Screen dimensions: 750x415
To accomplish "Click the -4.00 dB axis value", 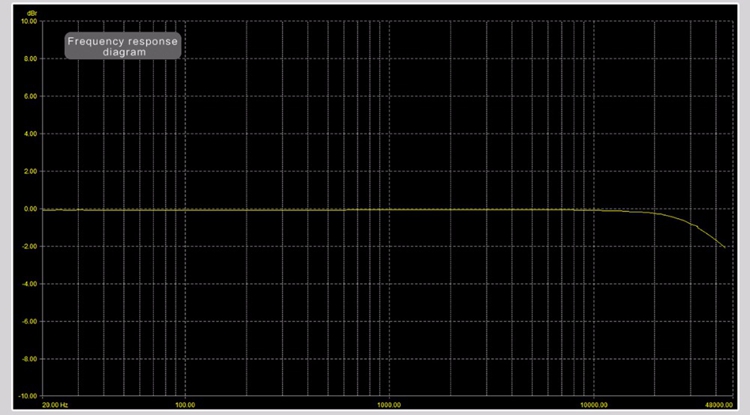I will click(x=30, y=284).
